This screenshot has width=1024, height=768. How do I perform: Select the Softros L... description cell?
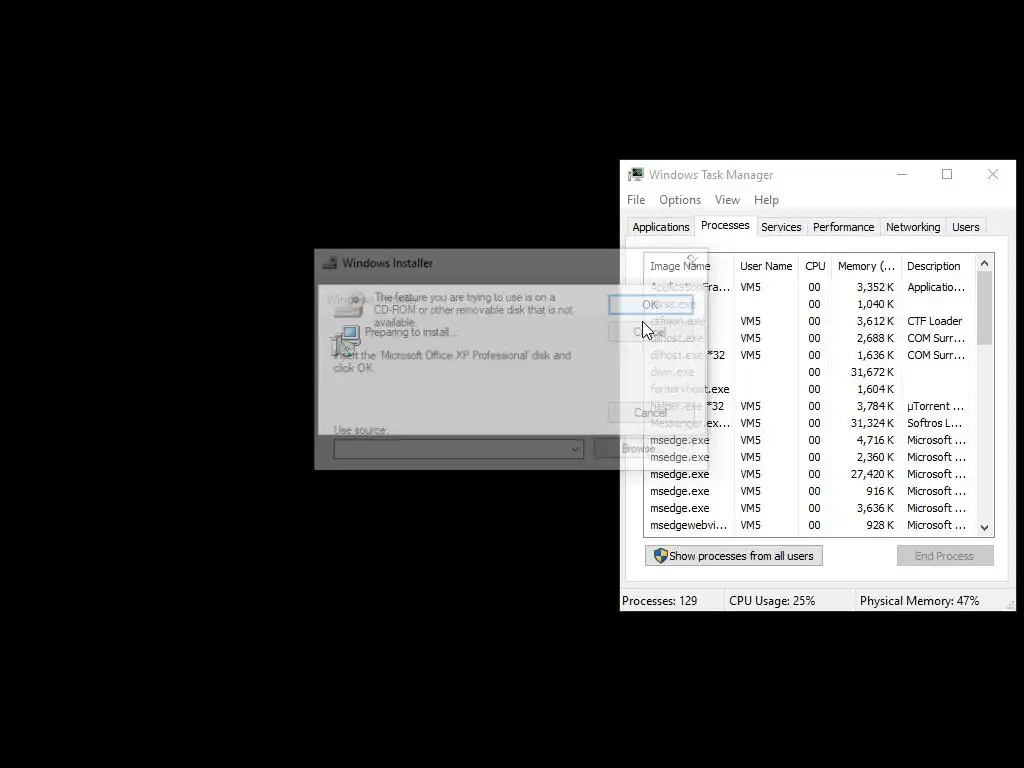[x=934, y=423]
